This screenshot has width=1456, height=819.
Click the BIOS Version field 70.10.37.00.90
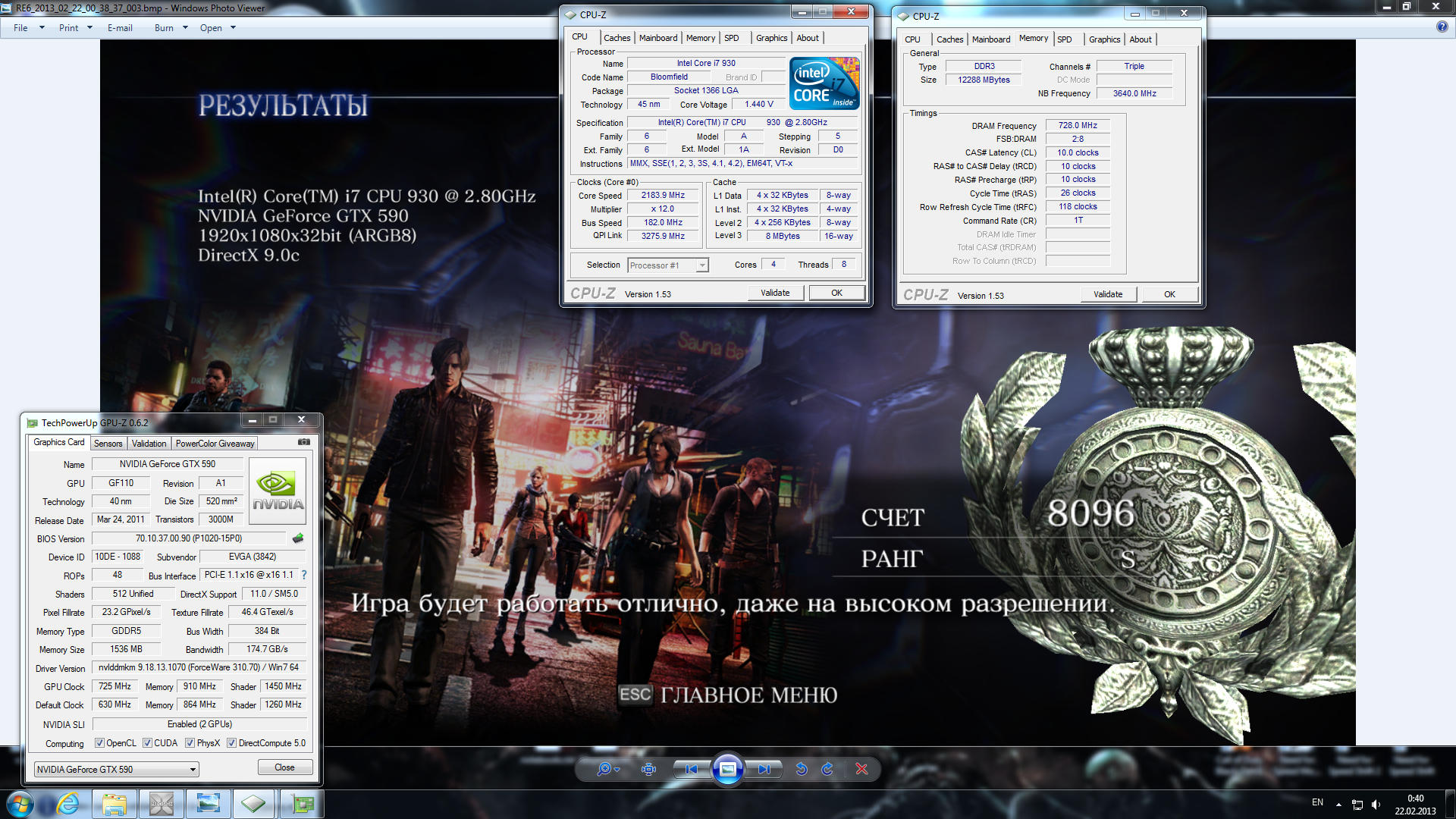[189, 538]
